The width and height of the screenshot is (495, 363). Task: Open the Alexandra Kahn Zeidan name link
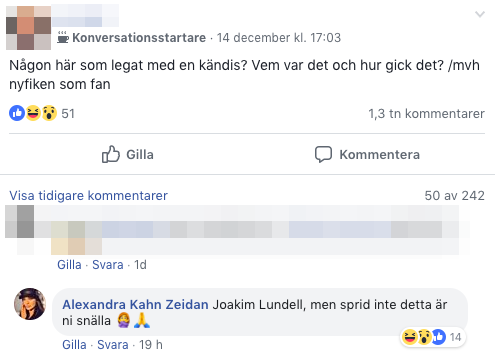(x=135, y=305)
